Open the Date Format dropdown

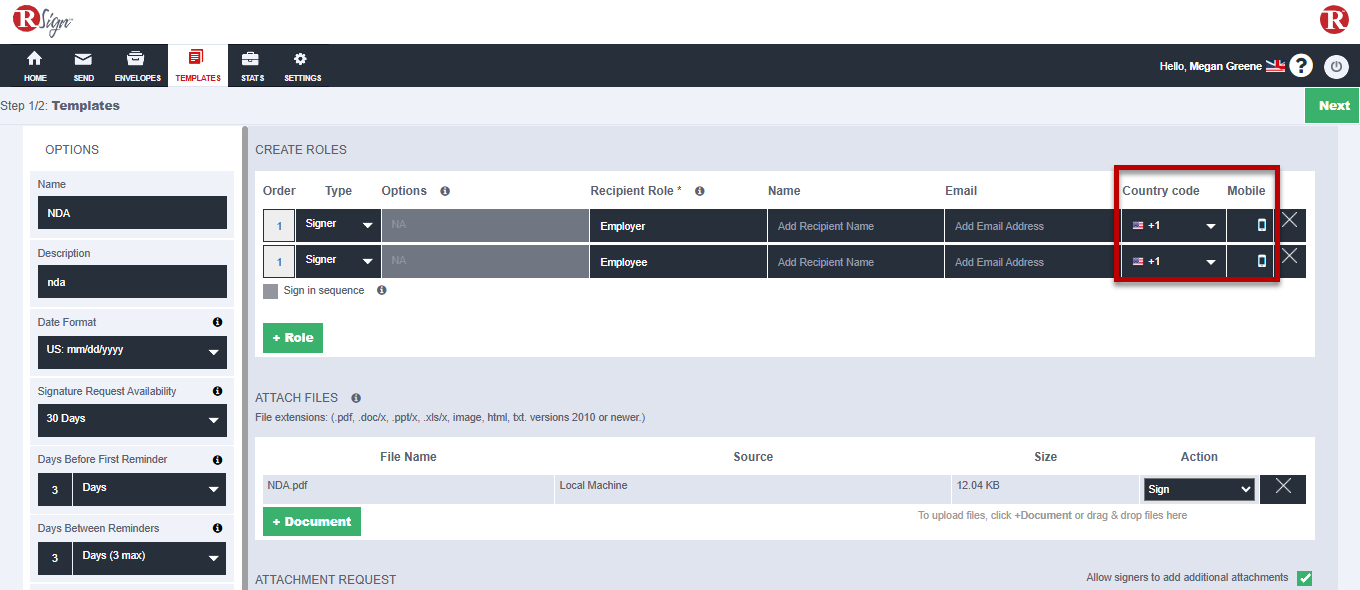click(x=132, y=351)
